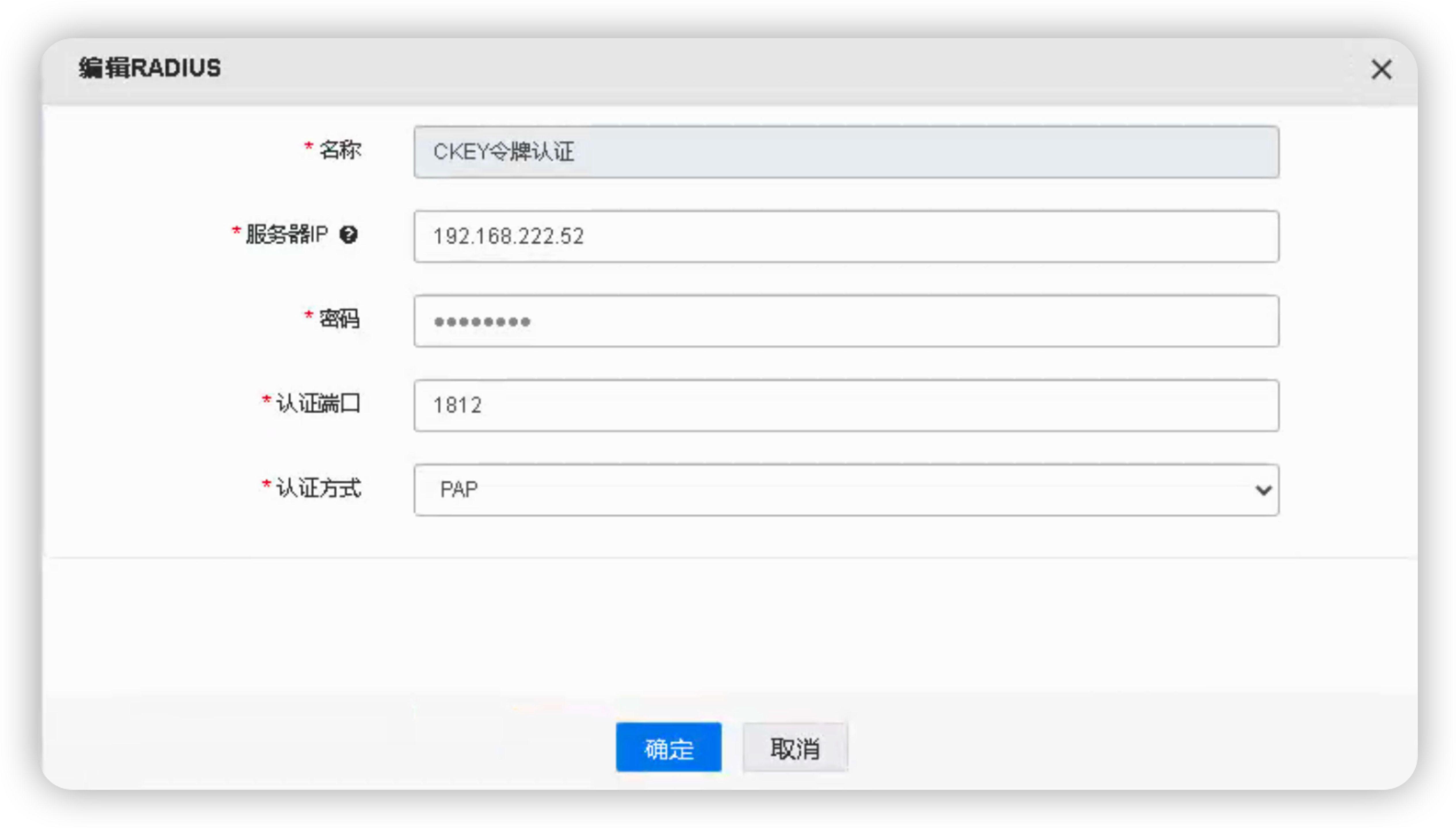
Task: Click the 服务器IP label text
Action: pyautogui.click(x=287, y=234)
